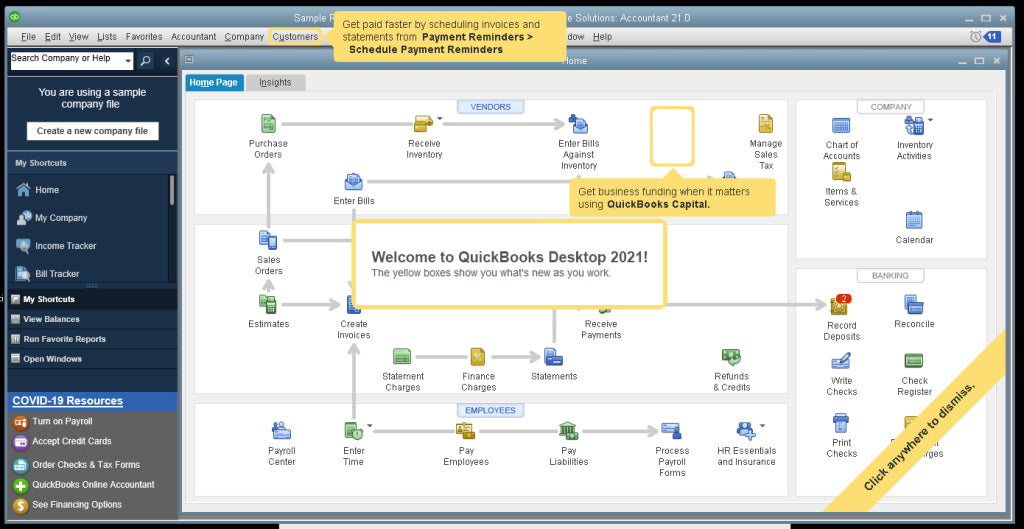The width and height of the screenshot is (1024, 529).
Task: Click See Financing Options
Action: [77, 505]
